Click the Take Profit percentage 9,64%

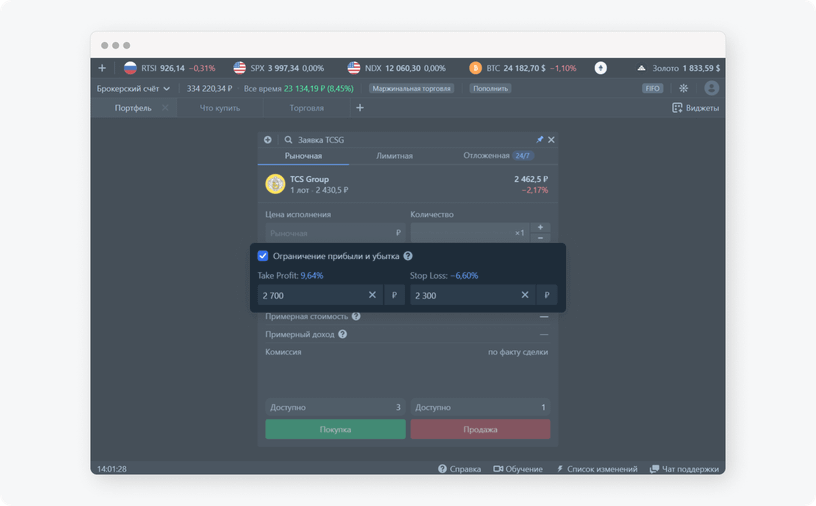tap(312, 275)
